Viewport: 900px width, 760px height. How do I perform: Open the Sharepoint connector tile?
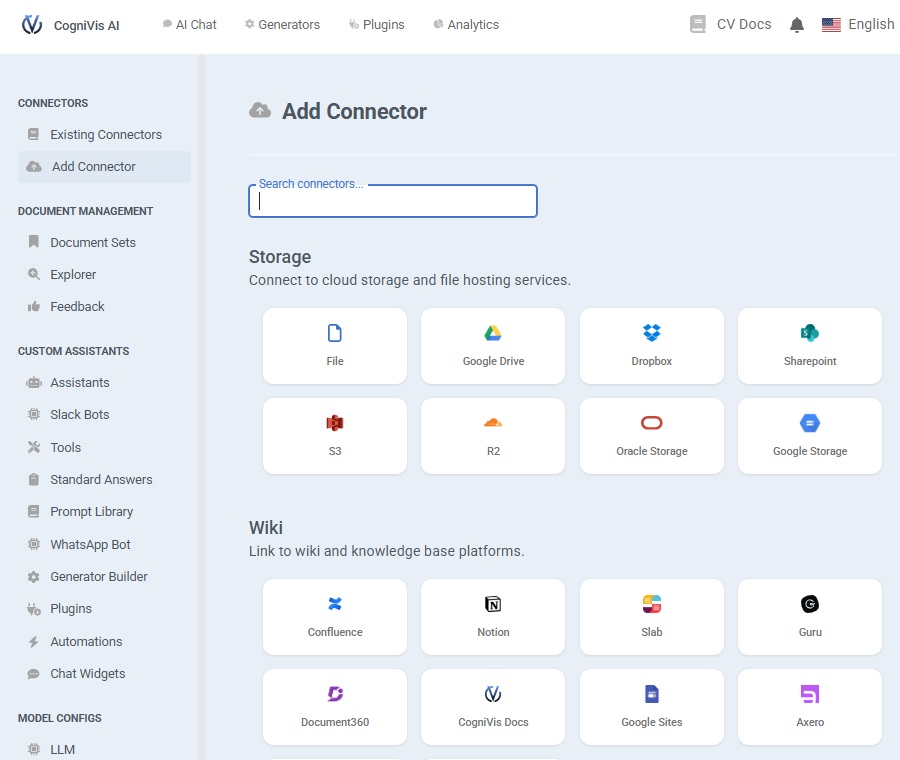pyautogui.click(x=810, y=346)
